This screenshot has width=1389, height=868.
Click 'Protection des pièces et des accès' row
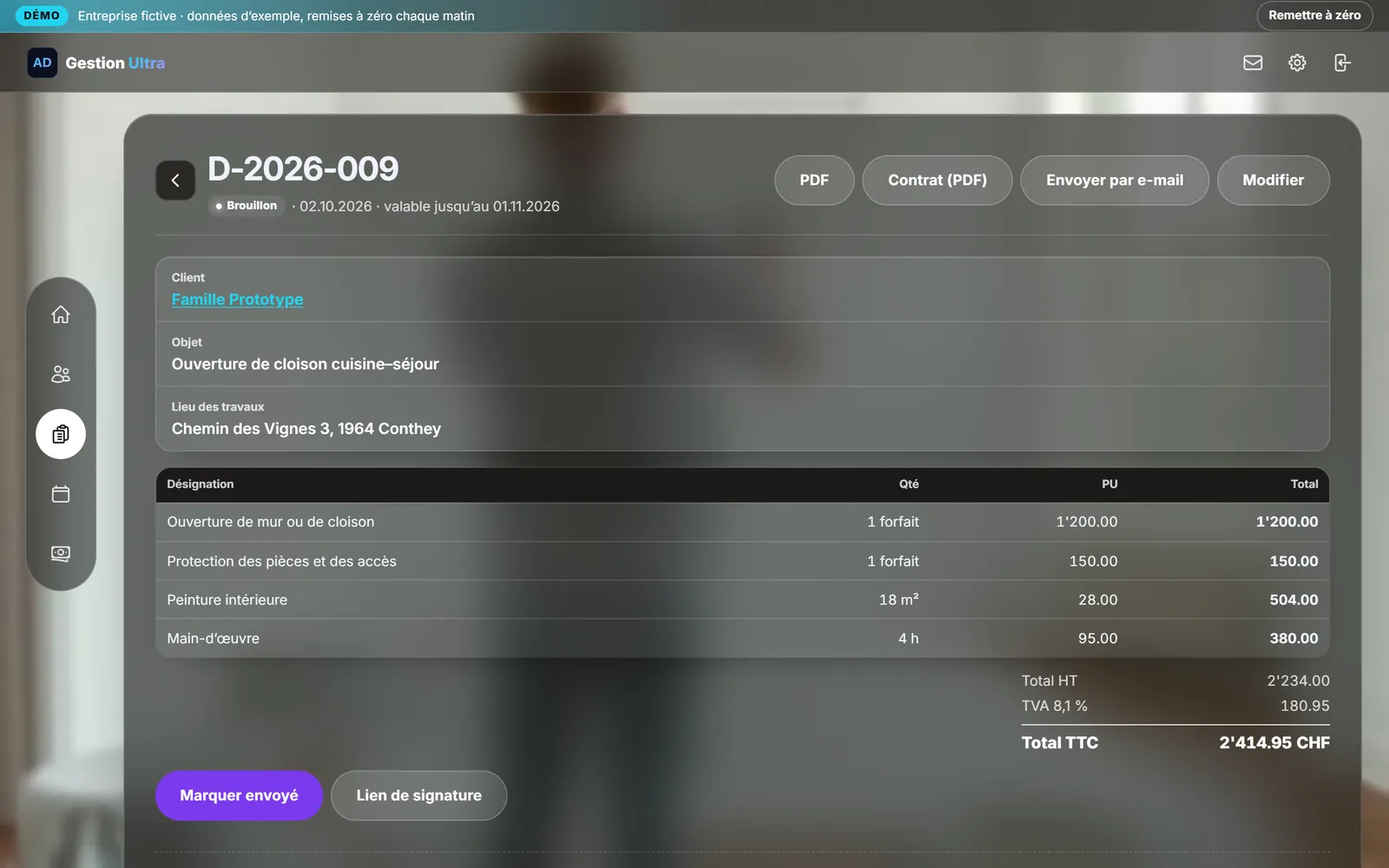click(x=742, y=561)
